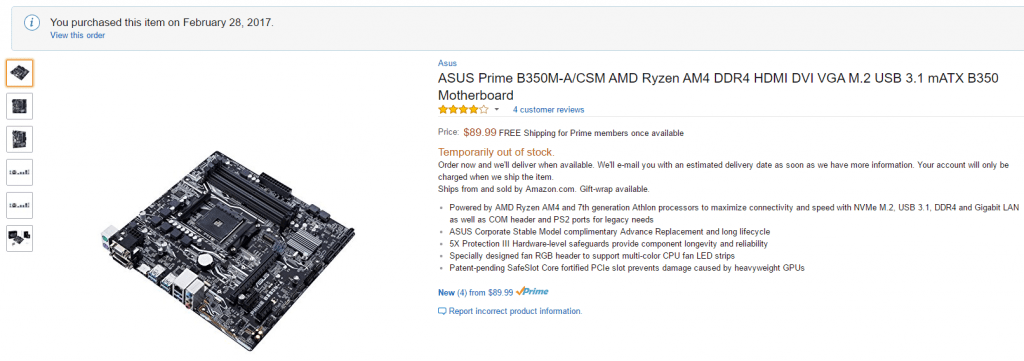This screenshot has height=361, width=1024.
Task: Select the sixth box contents thumbnail
Action: coord(20,238)
